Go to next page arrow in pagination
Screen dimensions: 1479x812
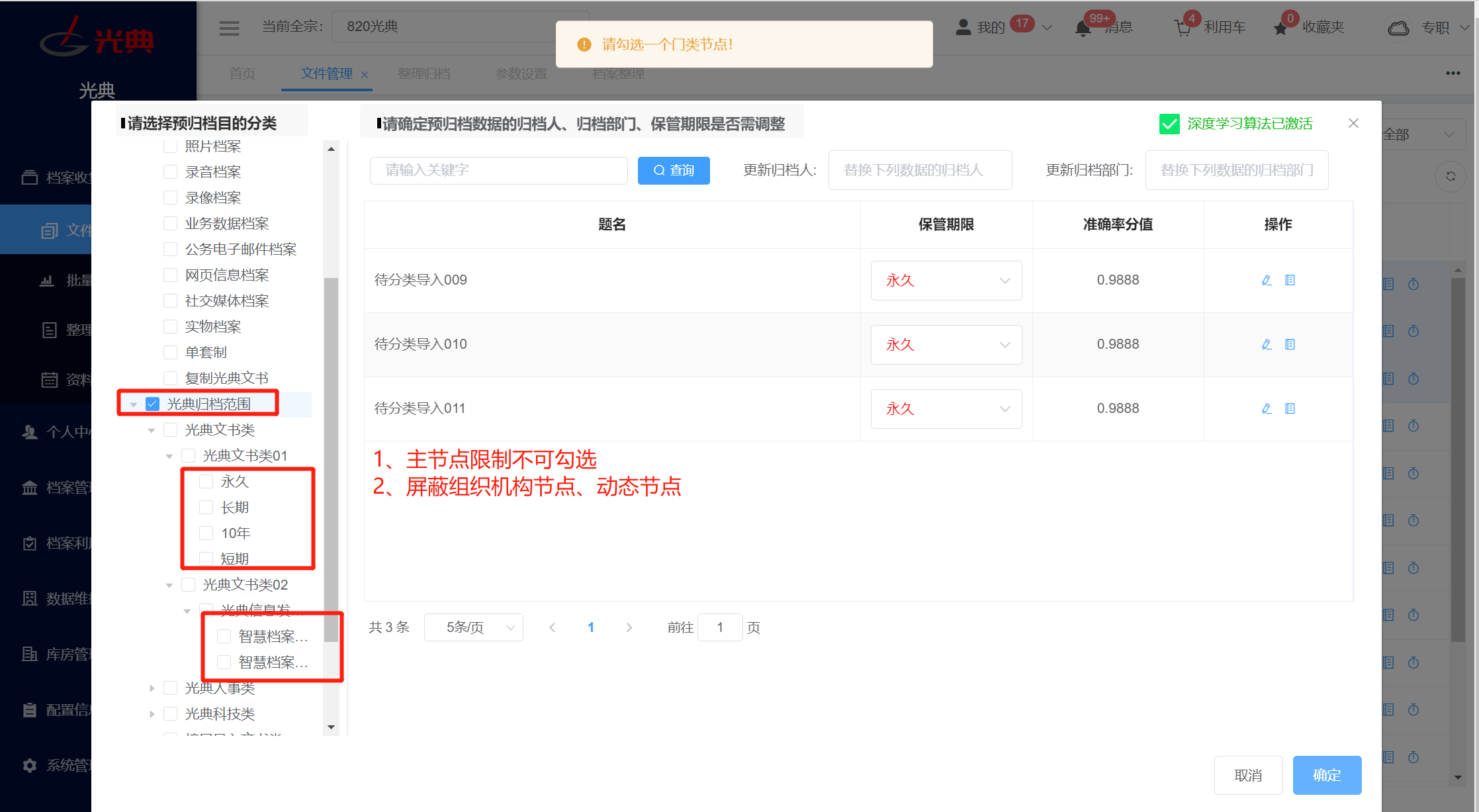coord(629,627)
